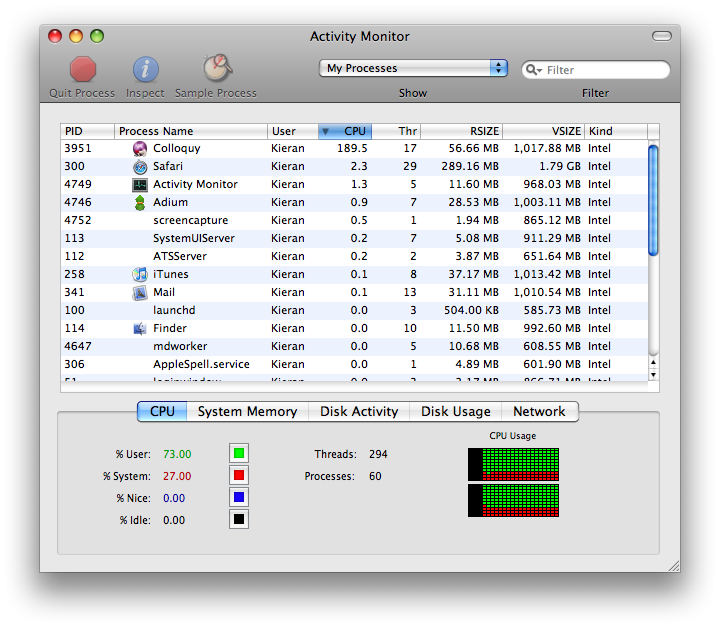Click the 27.00 system percentage value
Image resolution: width=720 pixels, height=627 pixels.
click(x=177, y=476)
